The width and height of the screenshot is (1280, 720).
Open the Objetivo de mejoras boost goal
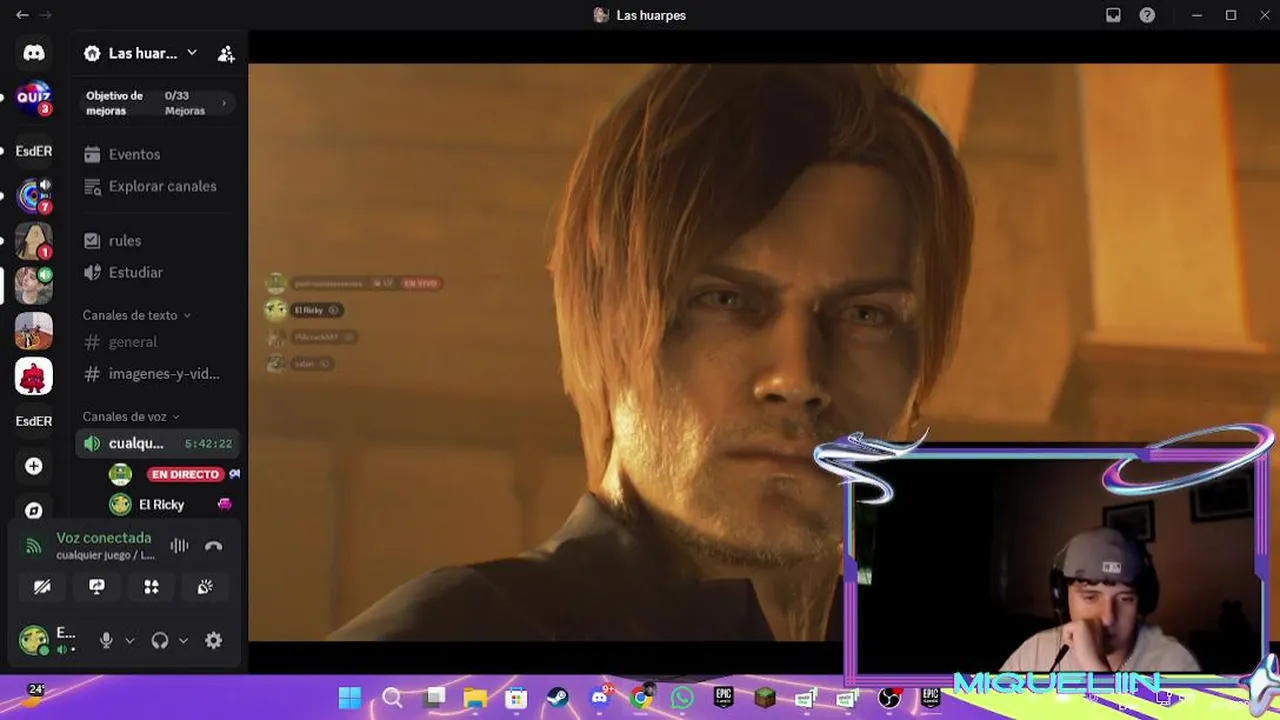coord(157,103)
